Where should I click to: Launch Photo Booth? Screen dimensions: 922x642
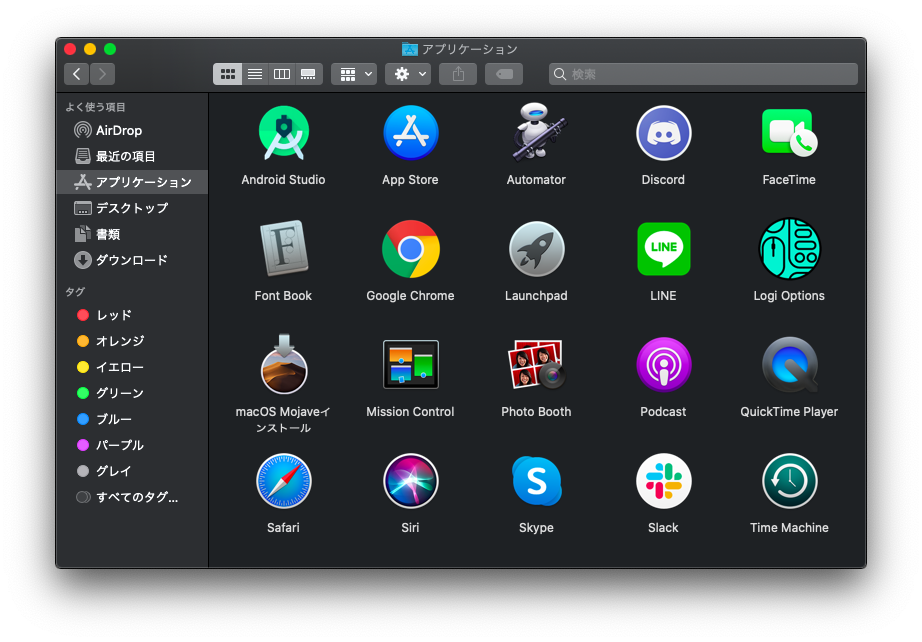coord(536,364)
